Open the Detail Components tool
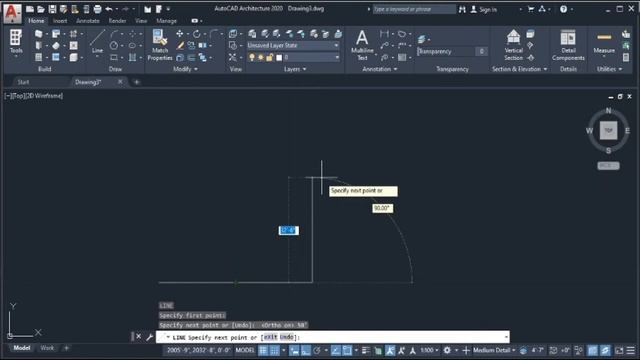Viewport: 640px width, 360px height. point(568,45)
